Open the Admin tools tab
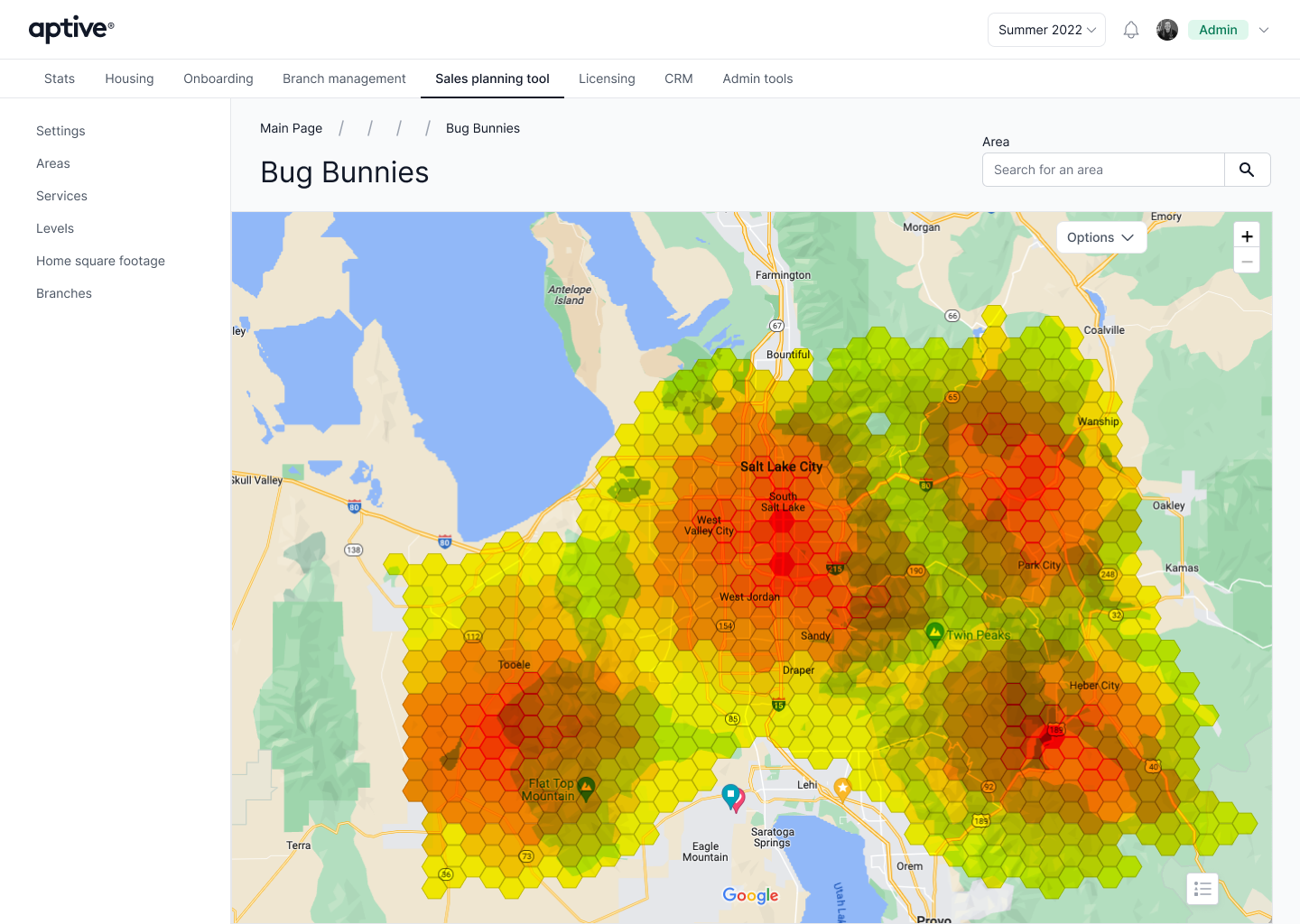Image resolution: width=1300 pixels, height=924 pixels. (757, 79)
